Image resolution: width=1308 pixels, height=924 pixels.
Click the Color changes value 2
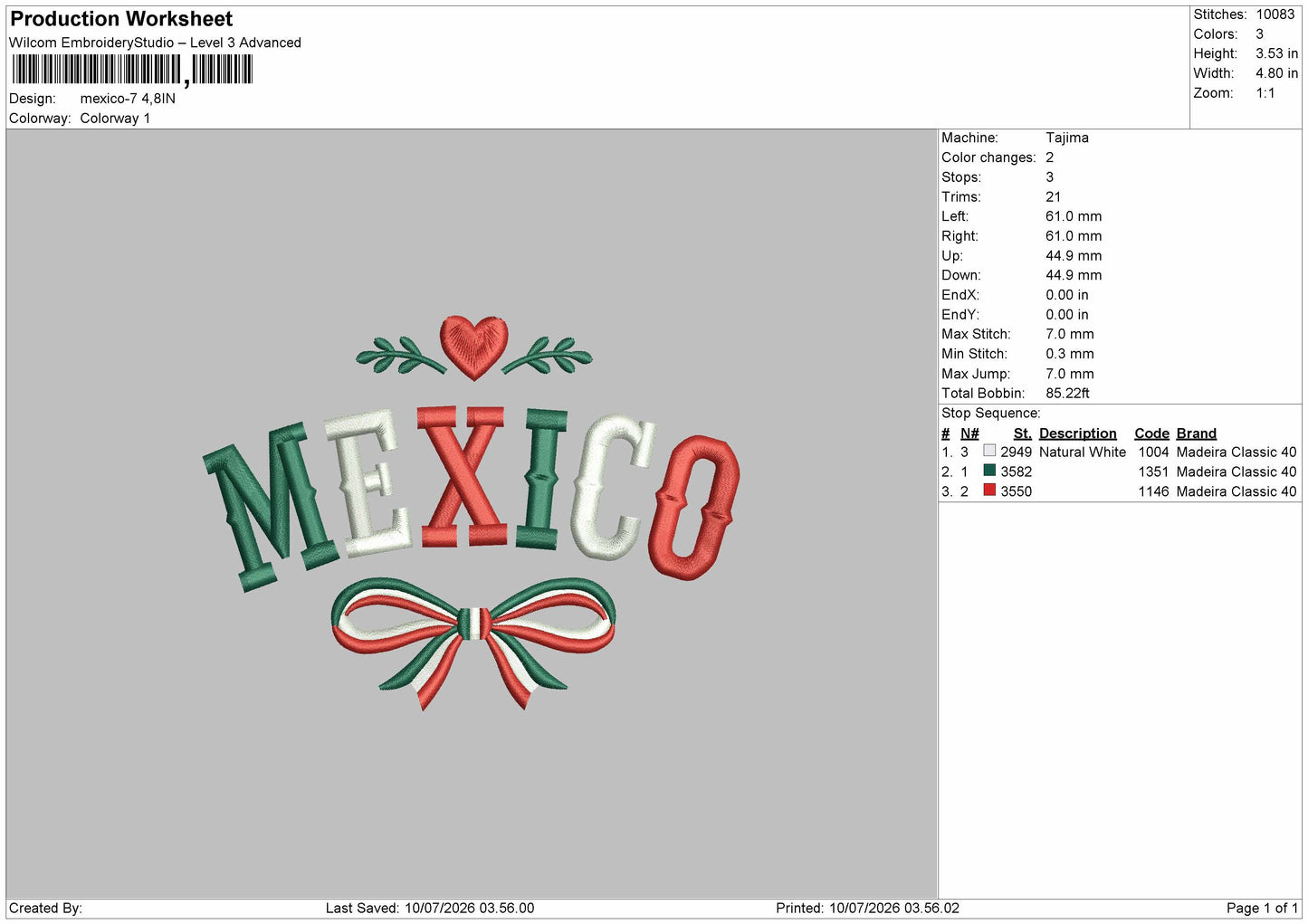coord(1049,157)
